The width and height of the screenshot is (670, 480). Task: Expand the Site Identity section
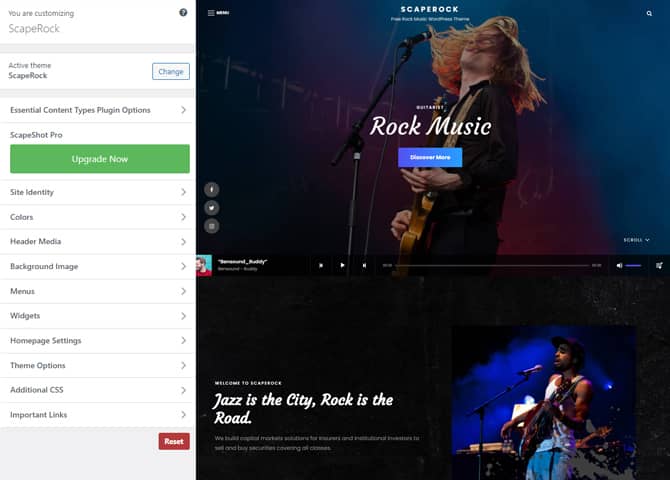pyautogui.click(x=98, y=192)
